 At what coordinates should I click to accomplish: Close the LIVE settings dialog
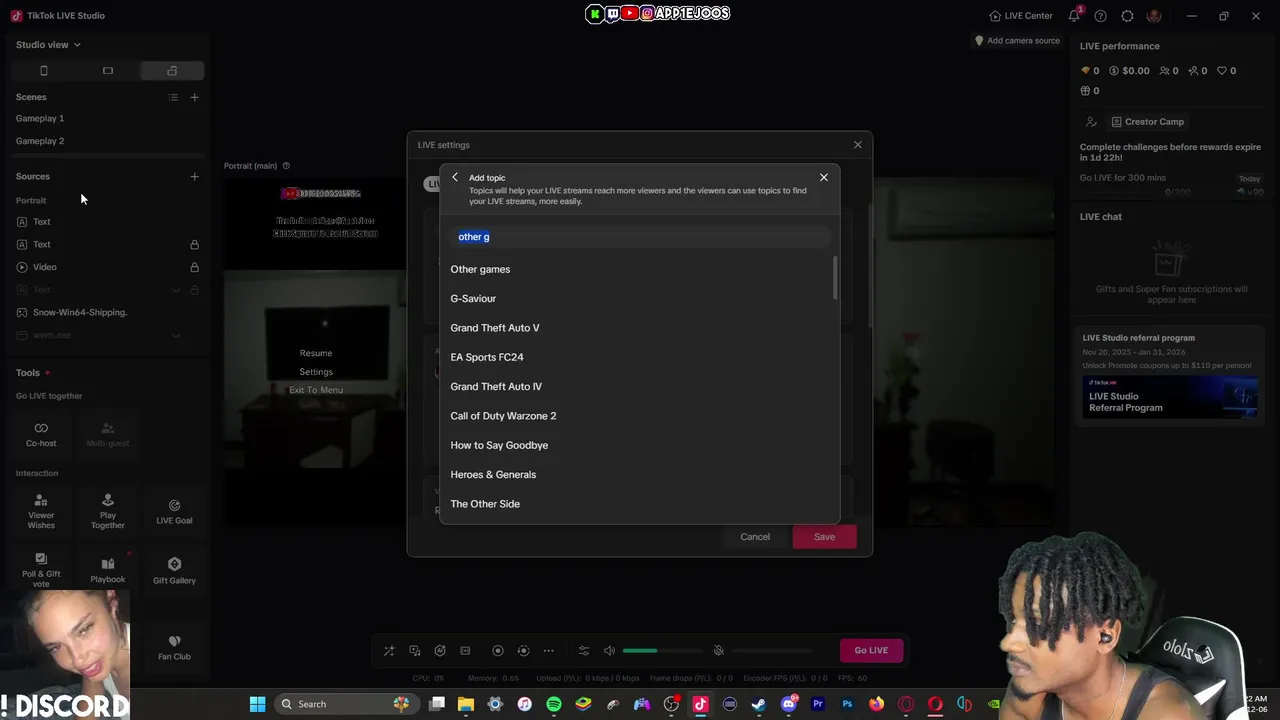pos(857,145)
